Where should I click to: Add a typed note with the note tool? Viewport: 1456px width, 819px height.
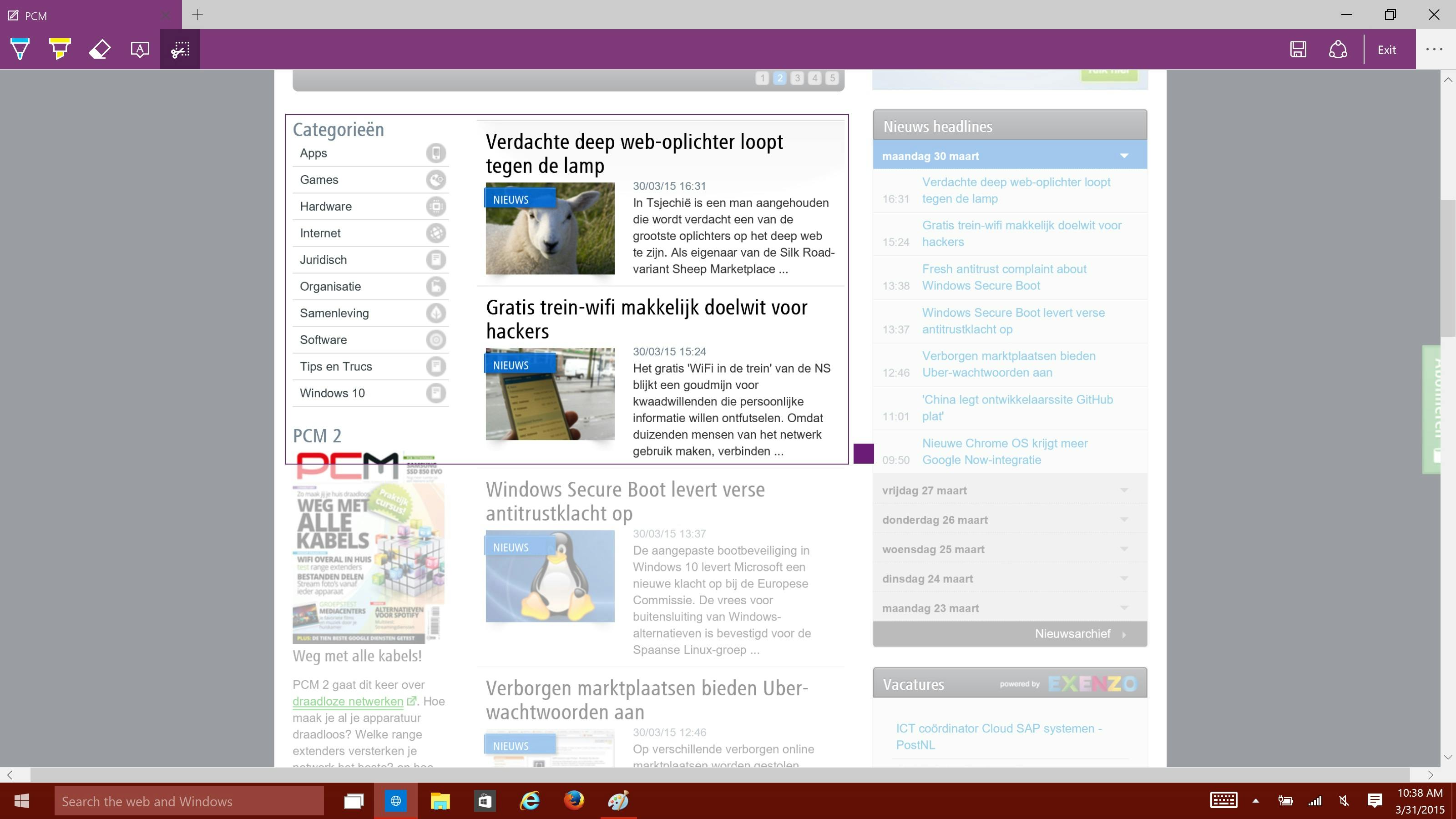(139, 49)
